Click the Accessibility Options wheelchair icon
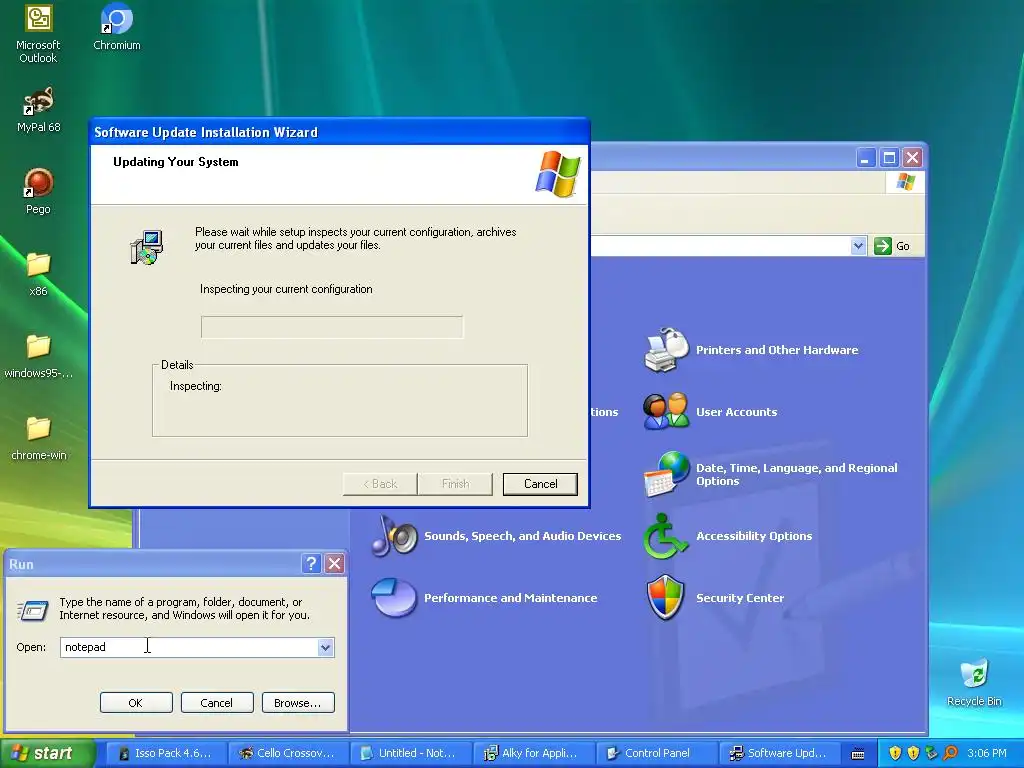Screen dimensions: 1024x768 point(665,536)
